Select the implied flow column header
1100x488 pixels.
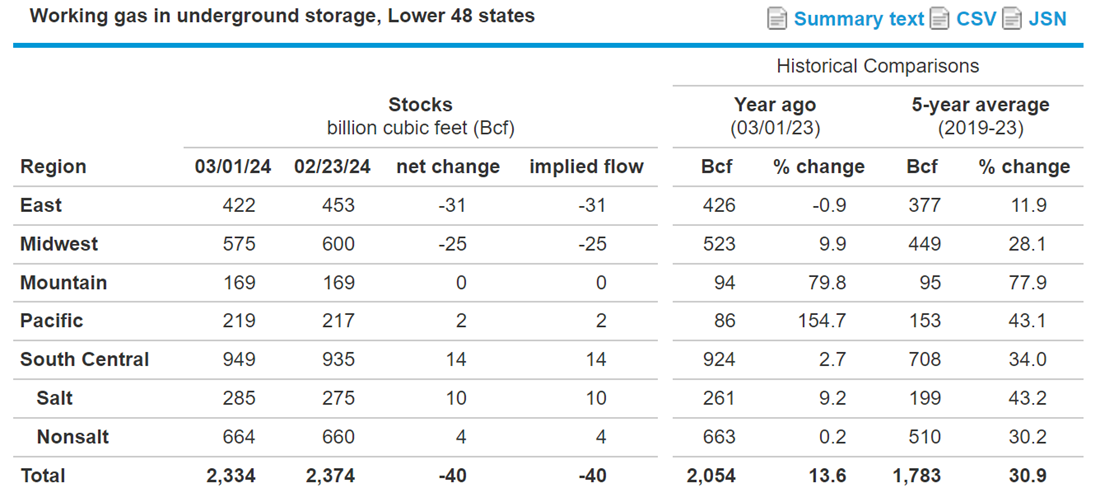click(x=586, y=167)
